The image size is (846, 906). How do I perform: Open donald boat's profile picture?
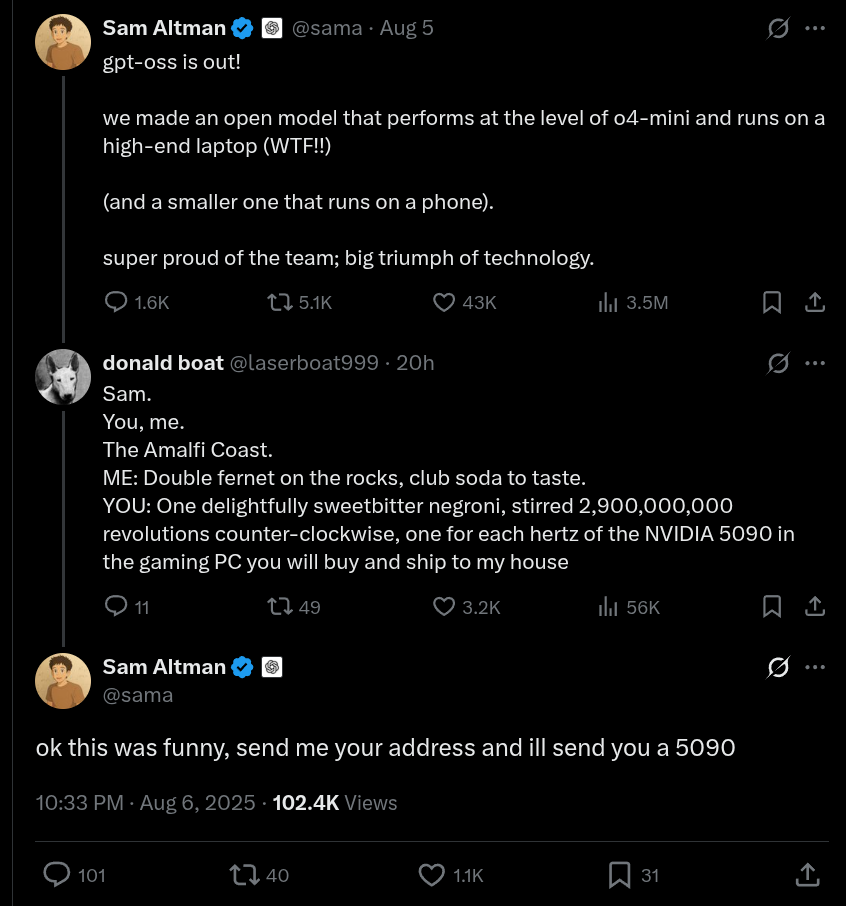coord(64,377)
